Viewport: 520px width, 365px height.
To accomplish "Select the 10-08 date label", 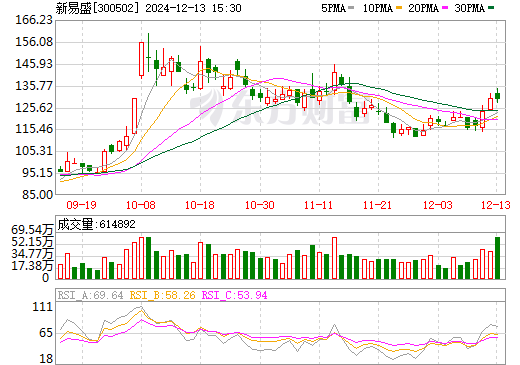I will tap(141, 205).
